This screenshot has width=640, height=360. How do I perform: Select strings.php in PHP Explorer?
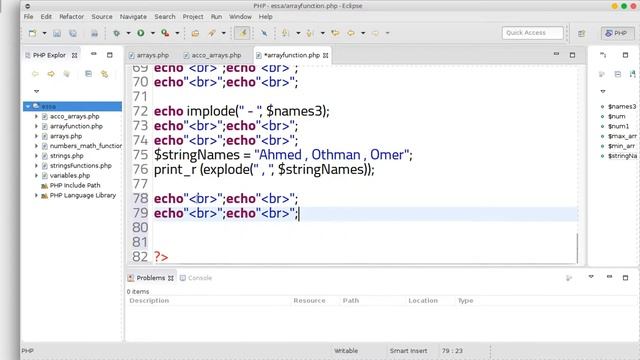67,156
